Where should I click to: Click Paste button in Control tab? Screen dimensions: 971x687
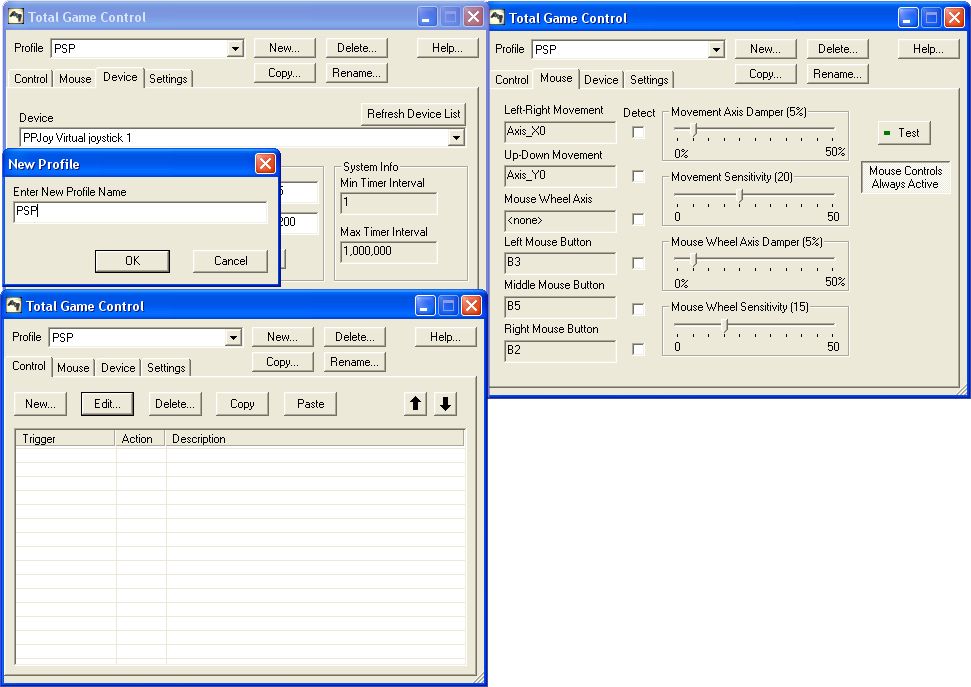tap(310, 404)
